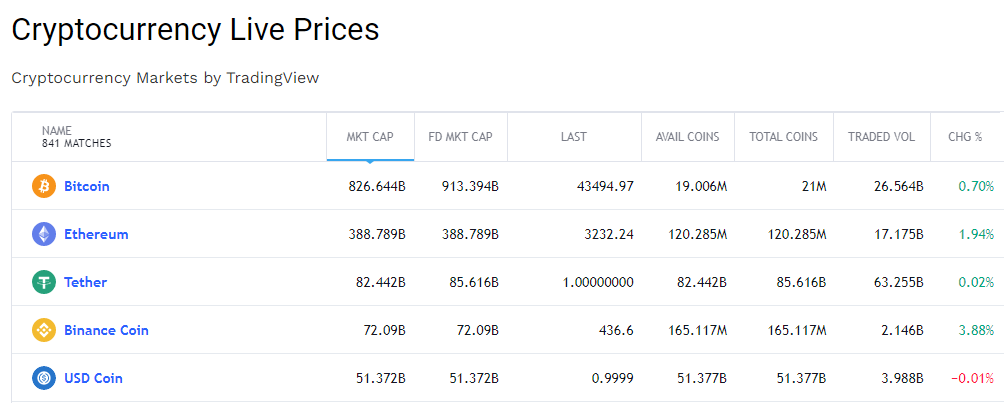
Task: Select Bitcoin FD market cap 913.394B
Action: pos(471,186)
